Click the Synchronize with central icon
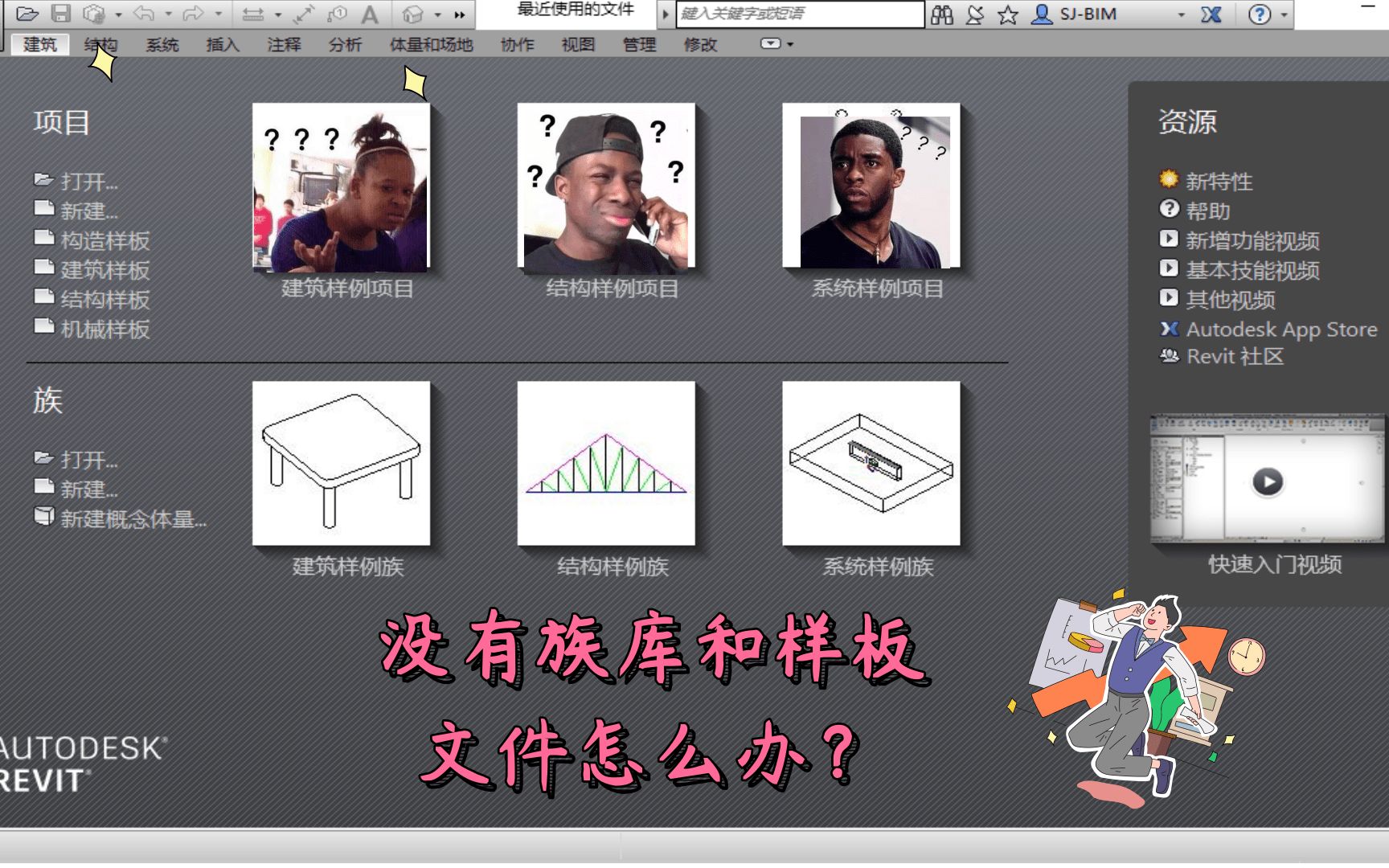Image resolution: width=1389 pixels, height=868 pixels. [95, 14]
